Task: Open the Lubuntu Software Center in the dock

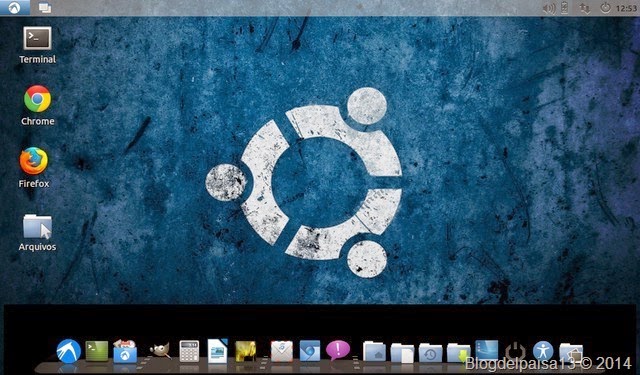Action: (125, 351)
